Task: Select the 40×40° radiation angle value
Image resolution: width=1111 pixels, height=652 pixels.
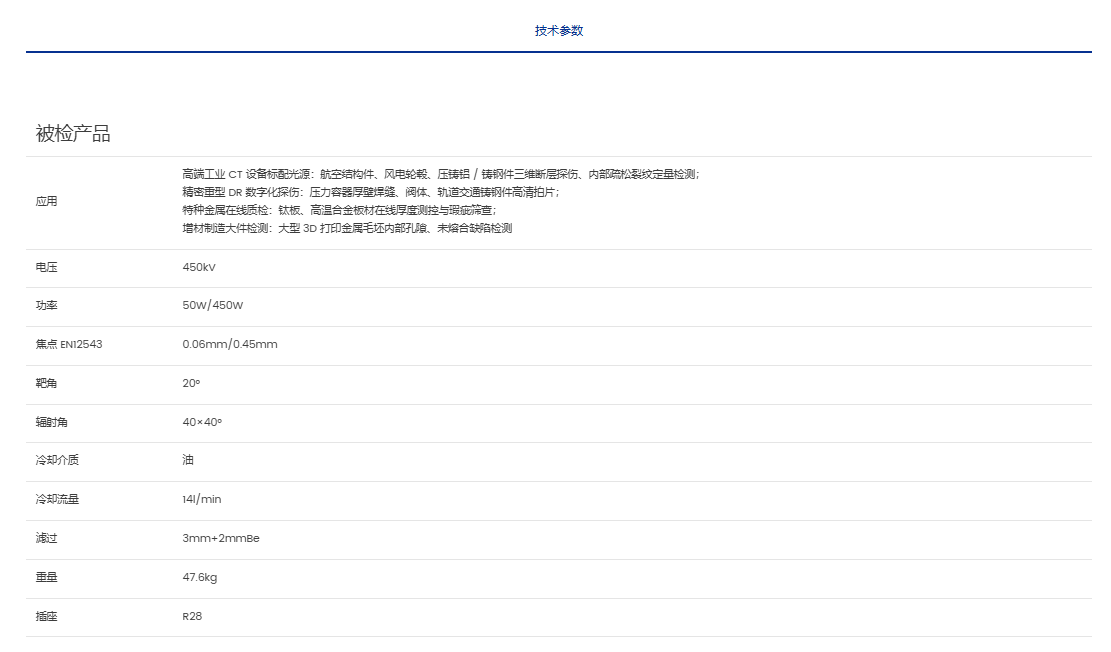Action: pos(202,422)
